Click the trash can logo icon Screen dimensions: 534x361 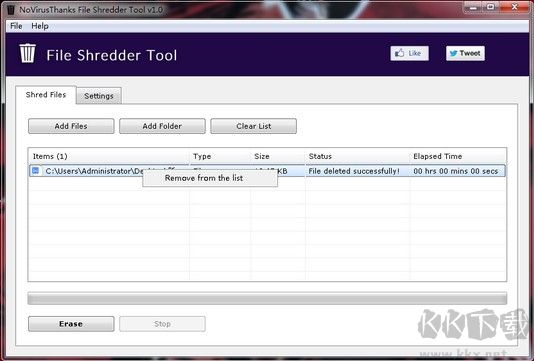27,53
